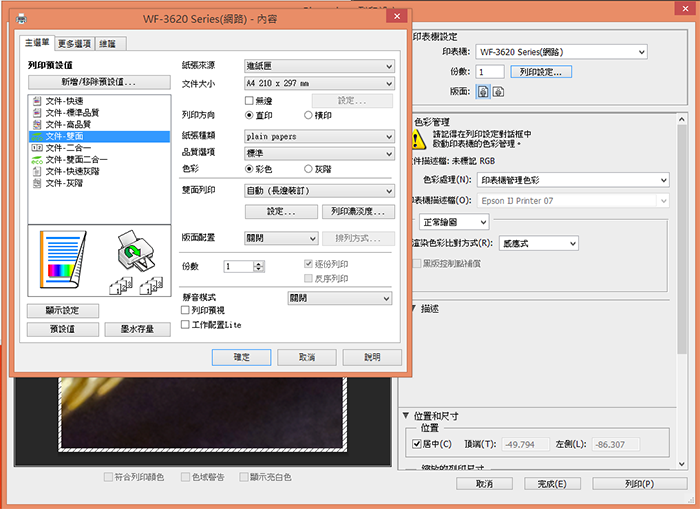Open the 文件大小 A4 size dropdown
The image size is (700, 509).
[x=319, y=83]
